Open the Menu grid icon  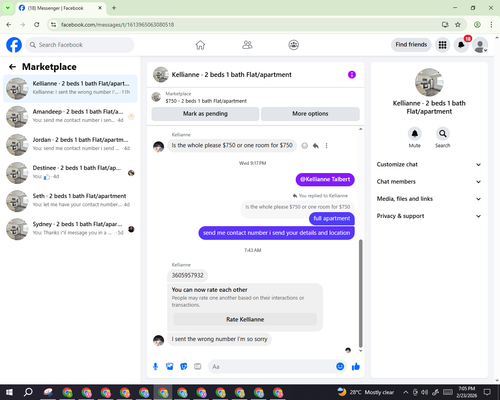coord(442,45)
